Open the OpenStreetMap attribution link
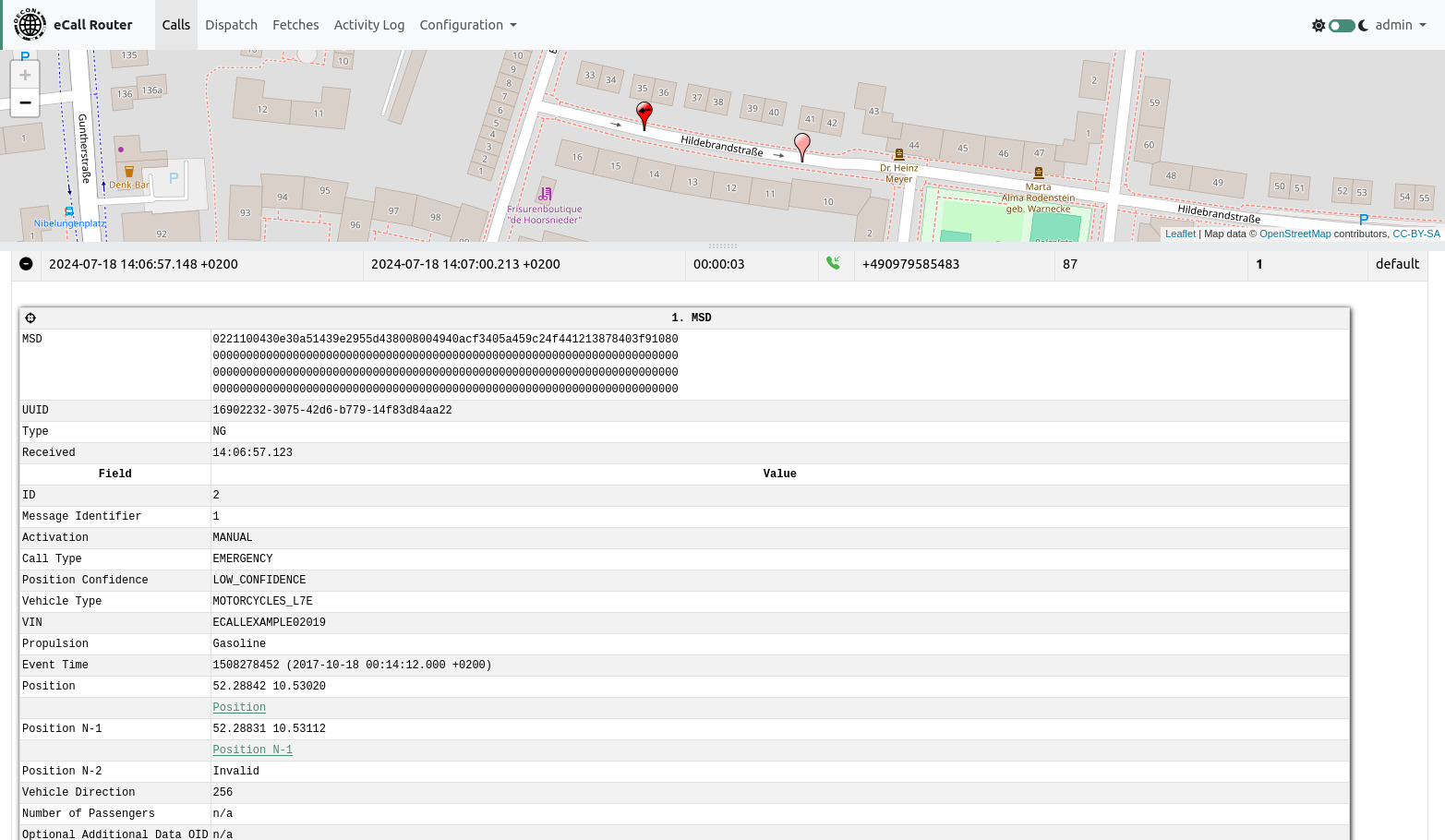 [1294, 234]
